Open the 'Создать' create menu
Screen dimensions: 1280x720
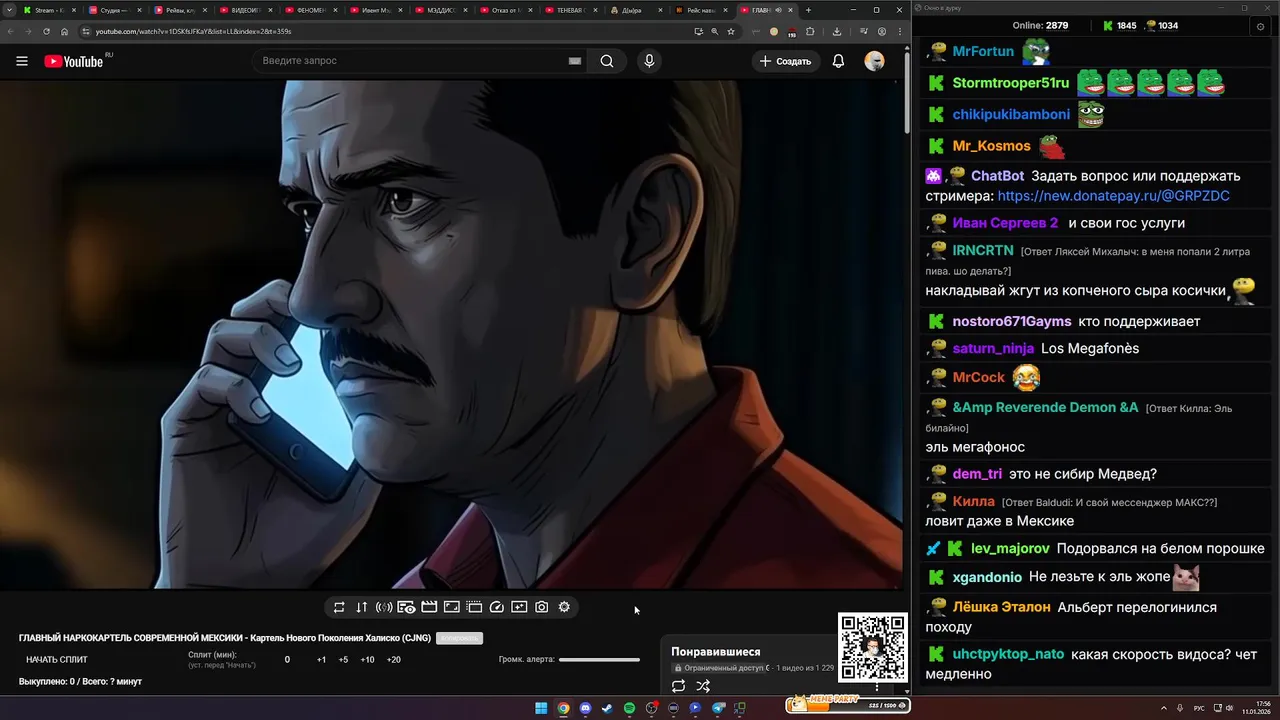[786, 61]
